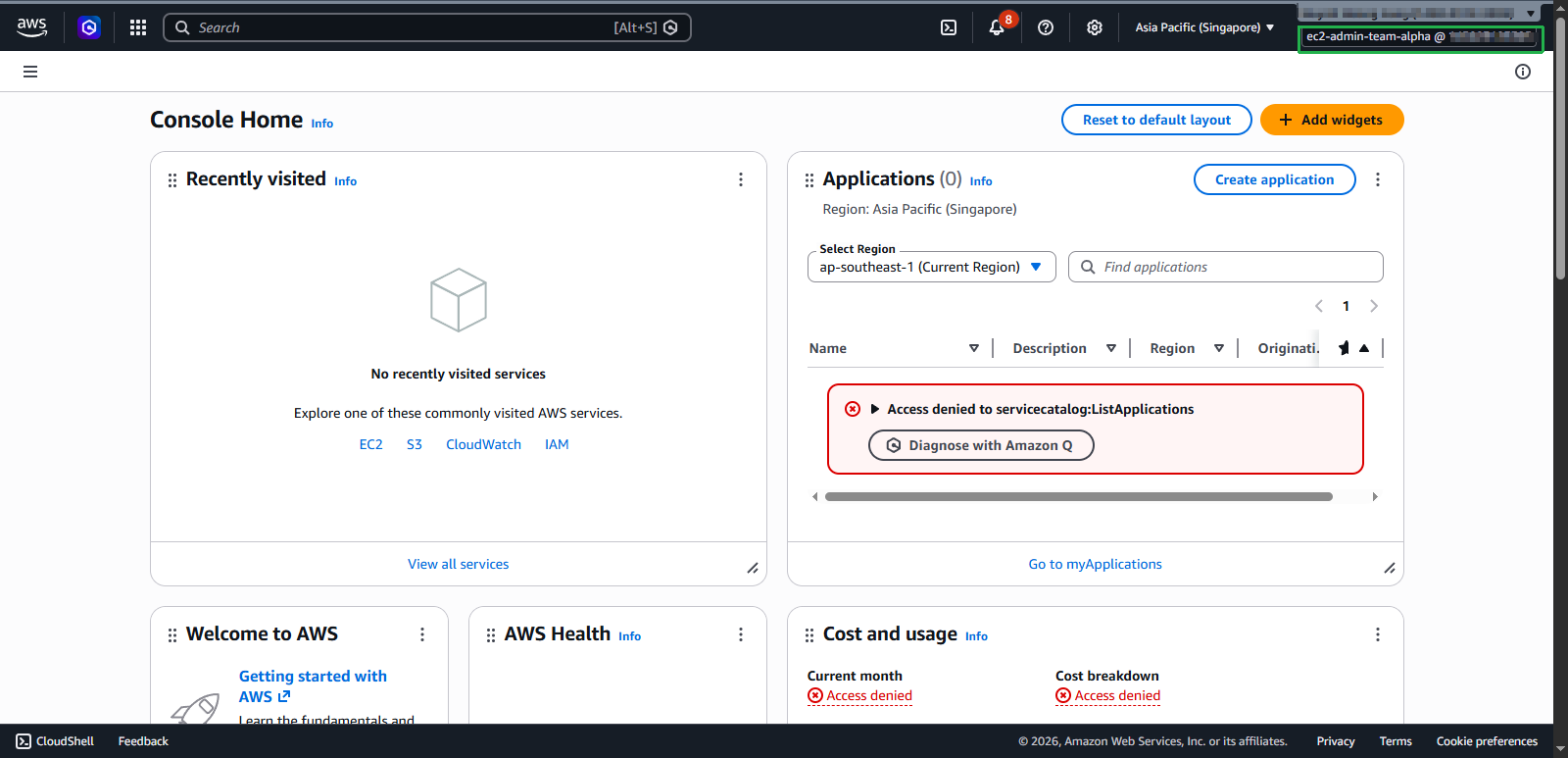The image size is (1568, 758).
Task: Open the Asia Pacific (Singapore) region dropdown
Action: pos(1204,27)
